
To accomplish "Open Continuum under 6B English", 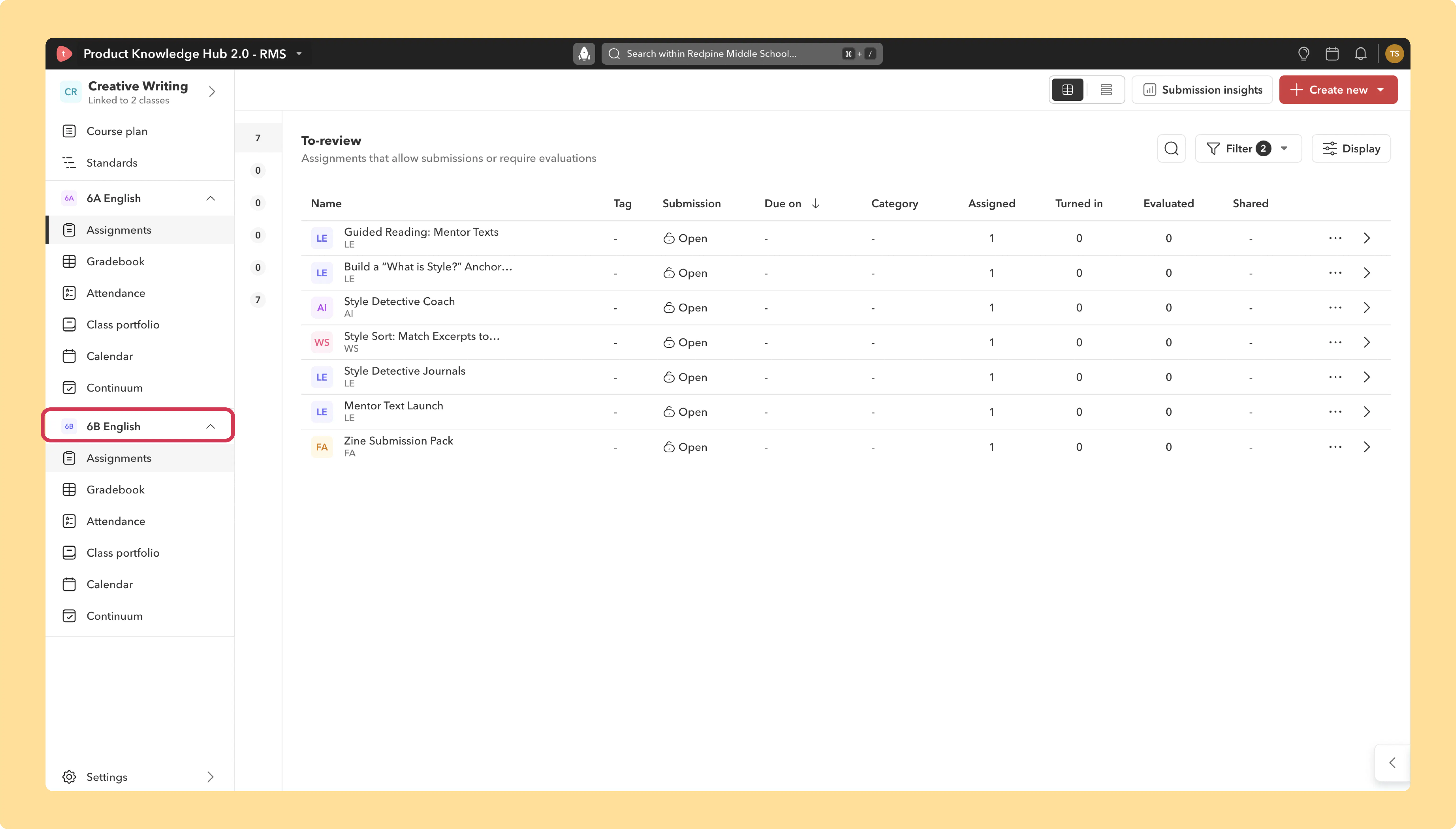I will pyautogui.click(x=140, y=616).
